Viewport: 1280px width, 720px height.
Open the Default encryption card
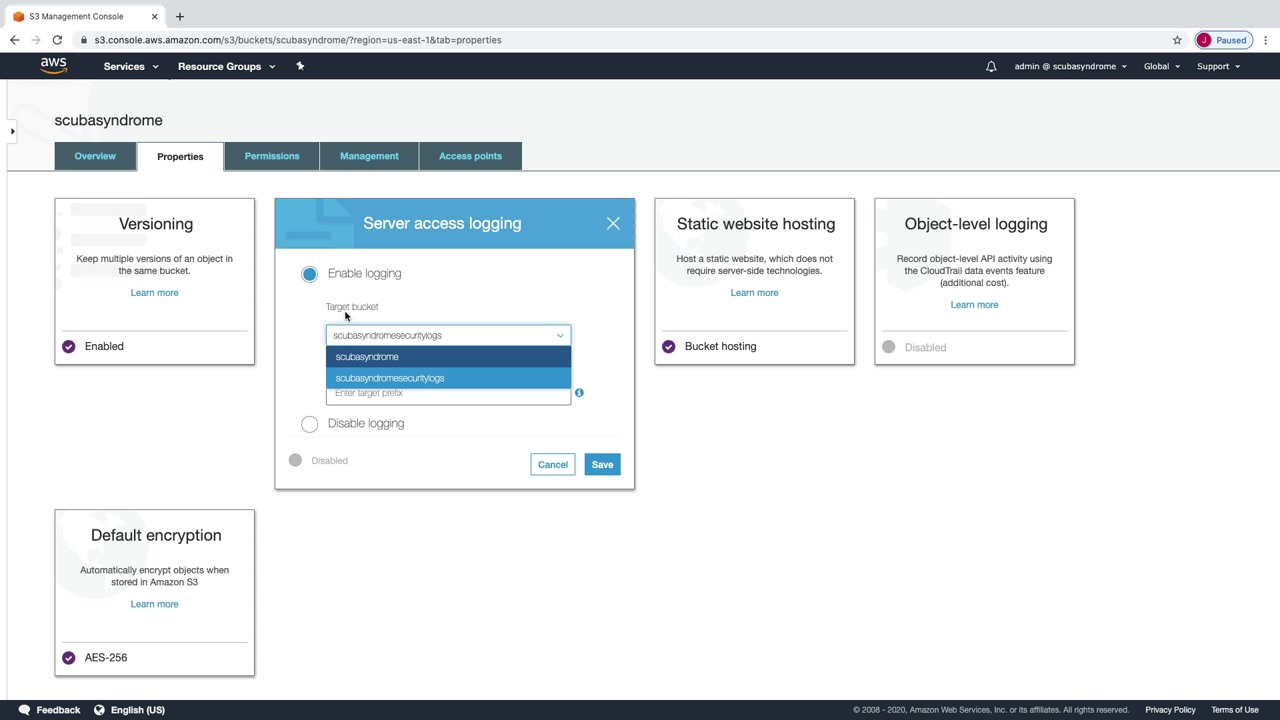[x=155, y=593]
